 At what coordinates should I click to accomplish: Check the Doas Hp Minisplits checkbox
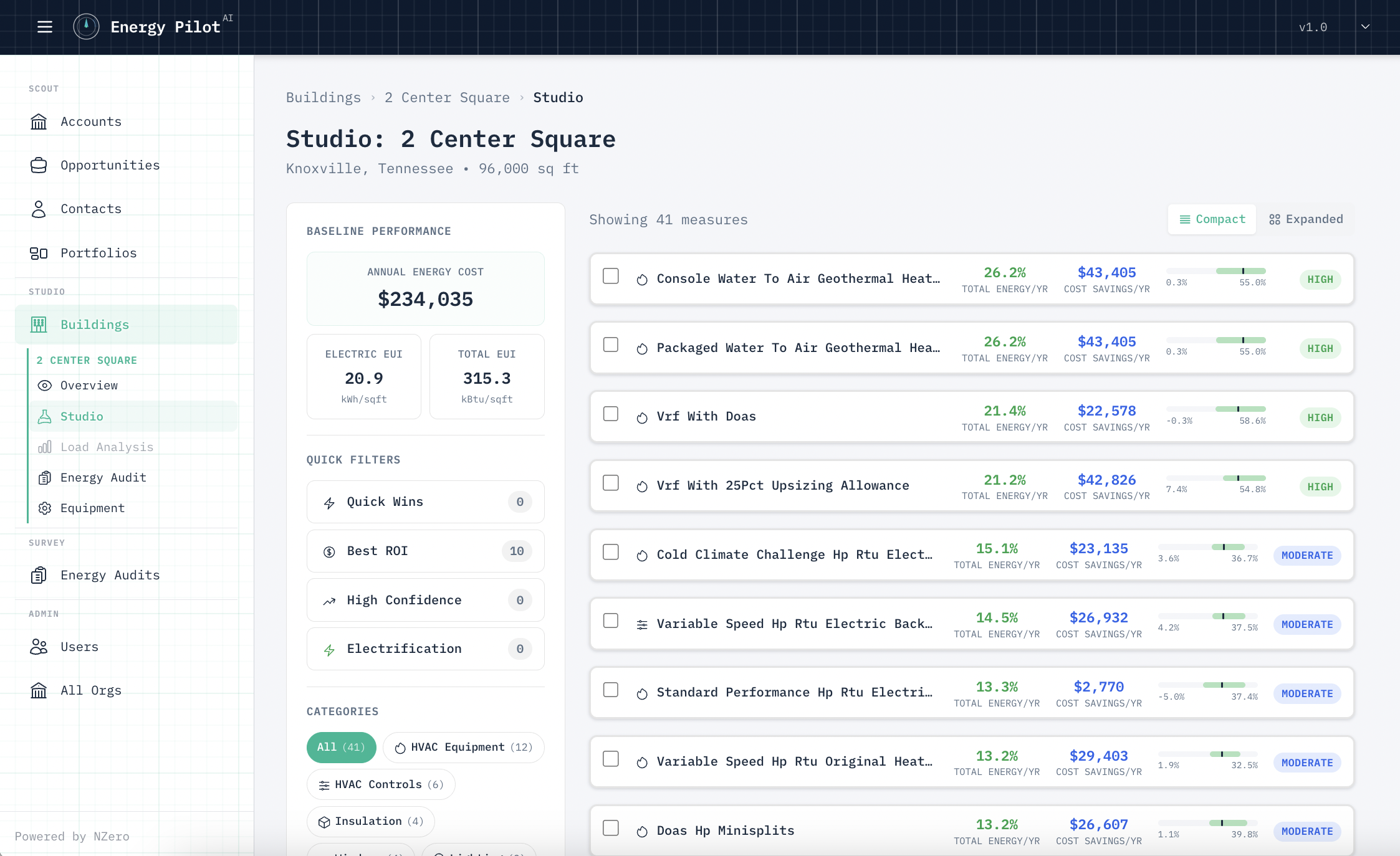tap(610, 828)
